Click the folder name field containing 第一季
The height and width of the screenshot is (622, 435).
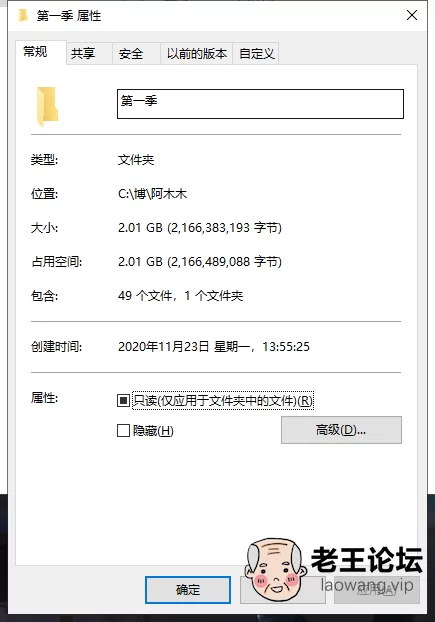[260, 104]
